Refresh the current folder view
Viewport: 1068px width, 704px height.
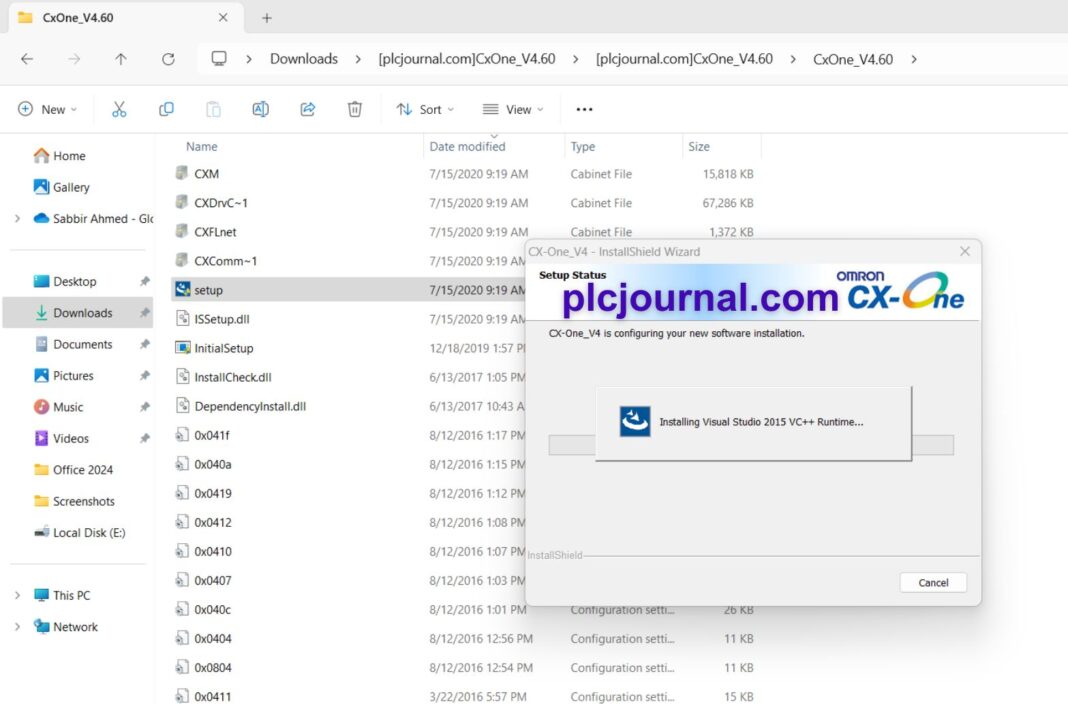point(168,59)
